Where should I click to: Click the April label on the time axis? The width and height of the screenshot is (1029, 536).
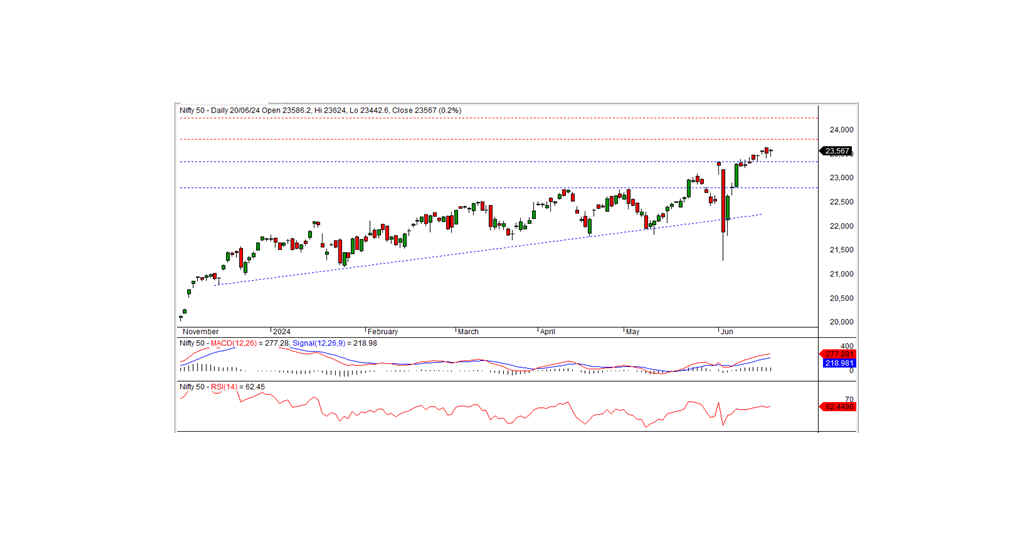point(547,332)
